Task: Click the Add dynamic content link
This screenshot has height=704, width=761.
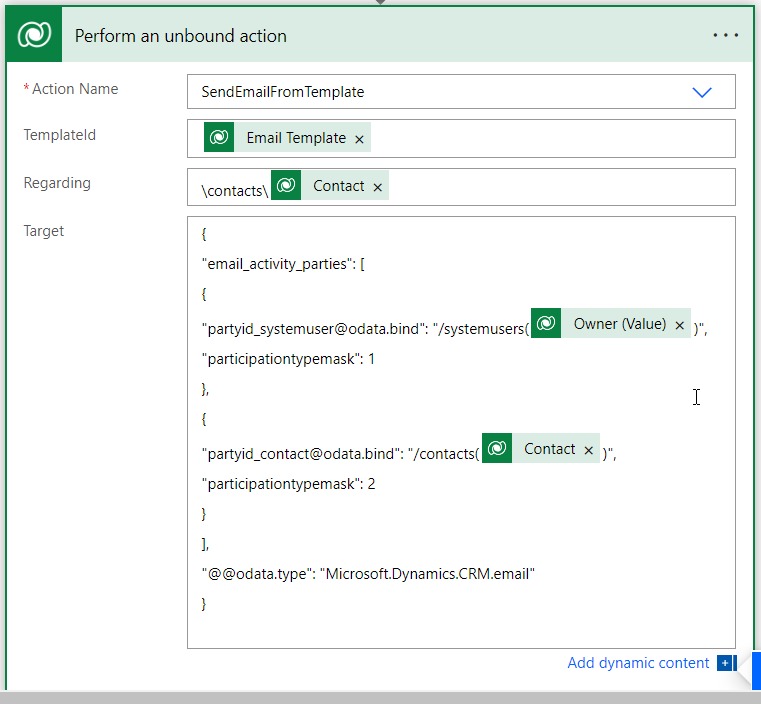Action: (x=638, y=663)
